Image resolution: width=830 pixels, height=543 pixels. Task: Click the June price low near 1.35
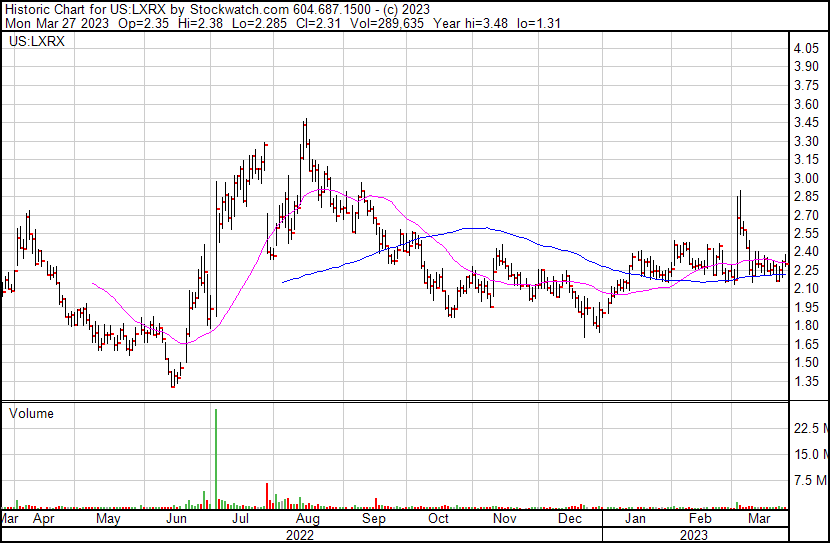[173, 382]
